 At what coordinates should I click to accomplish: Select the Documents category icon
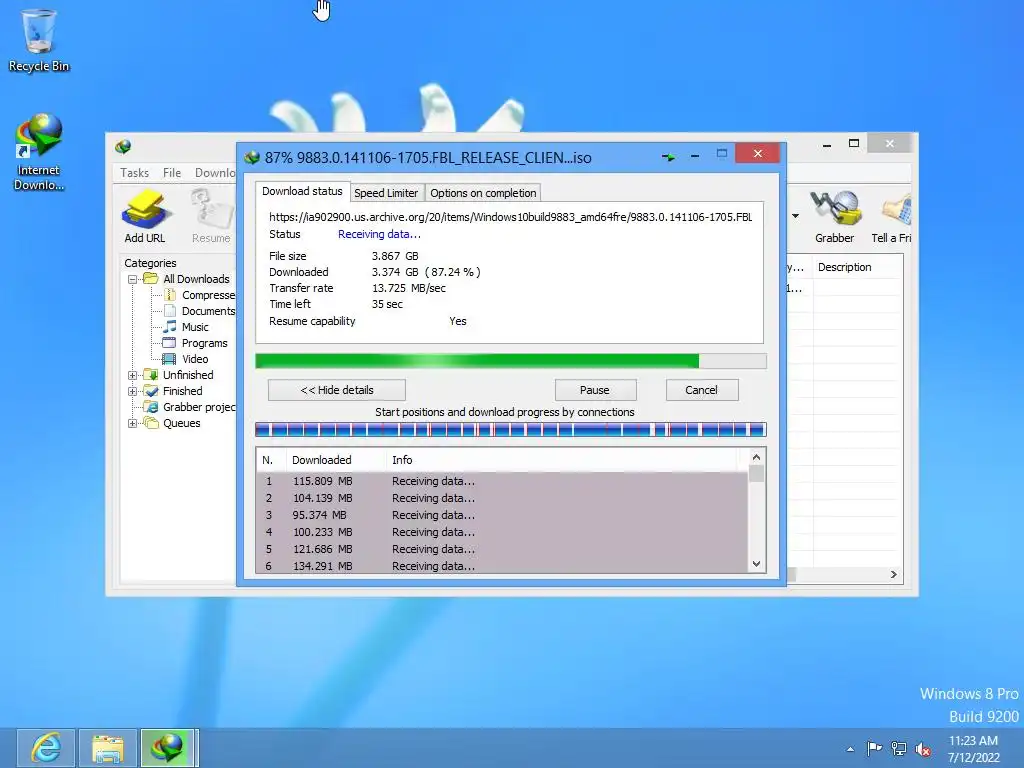170,311
